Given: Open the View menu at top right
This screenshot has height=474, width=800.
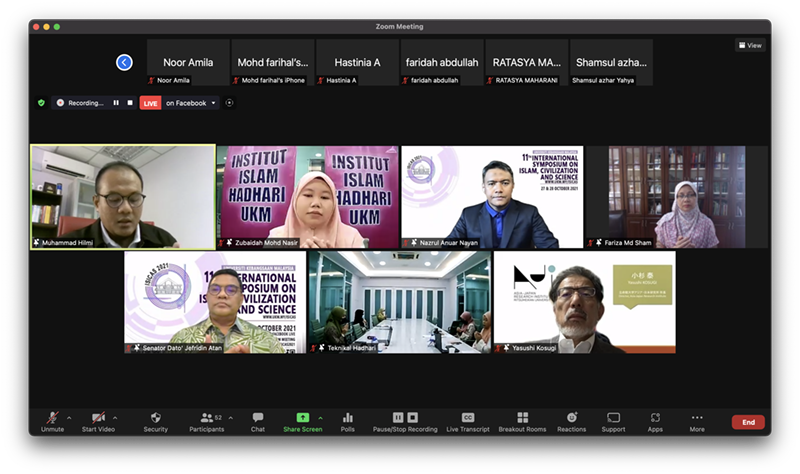Looking at the screenshot, I should 750,45.
